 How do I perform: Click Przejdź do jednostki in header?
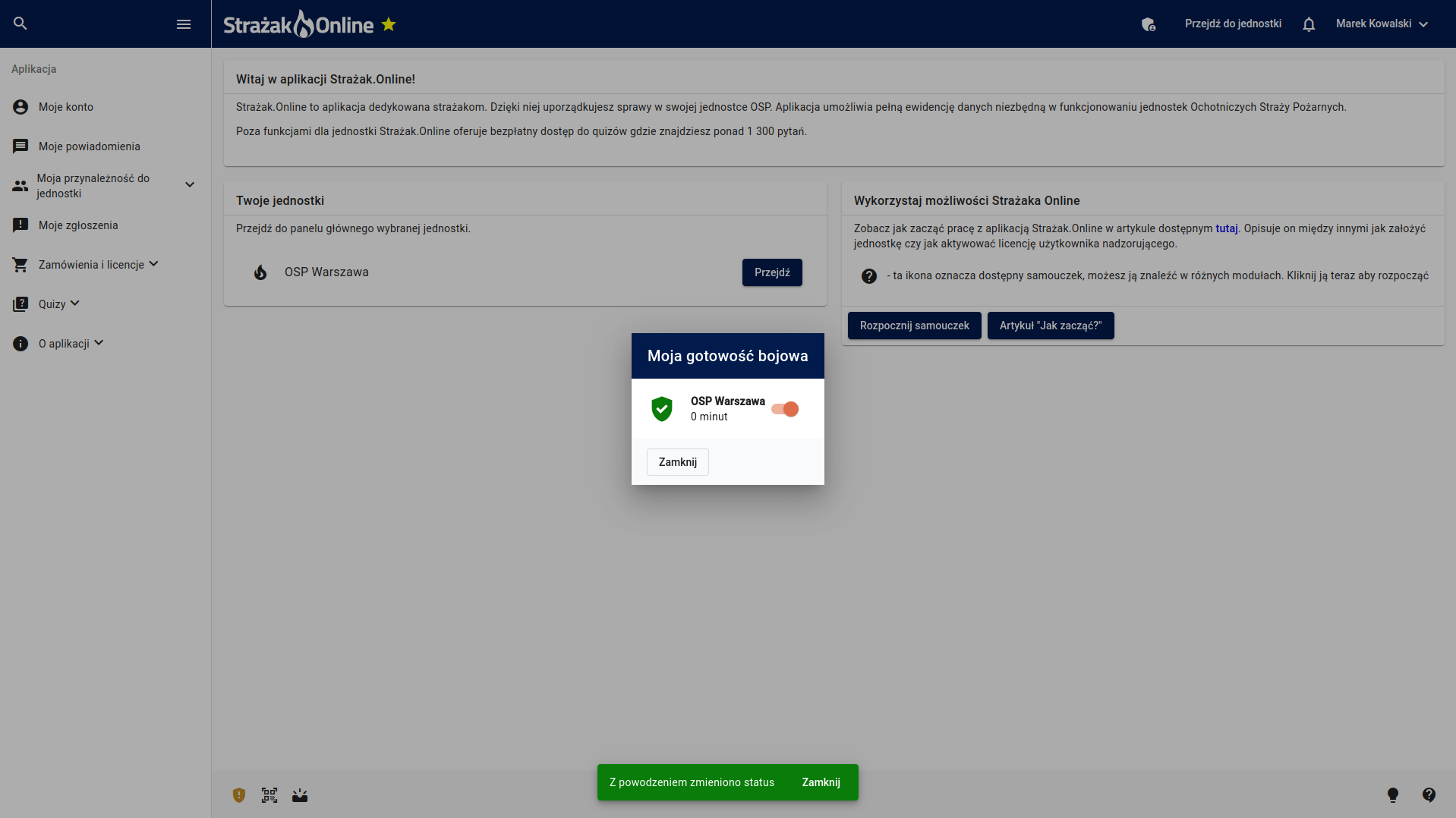click(1233, 24)
